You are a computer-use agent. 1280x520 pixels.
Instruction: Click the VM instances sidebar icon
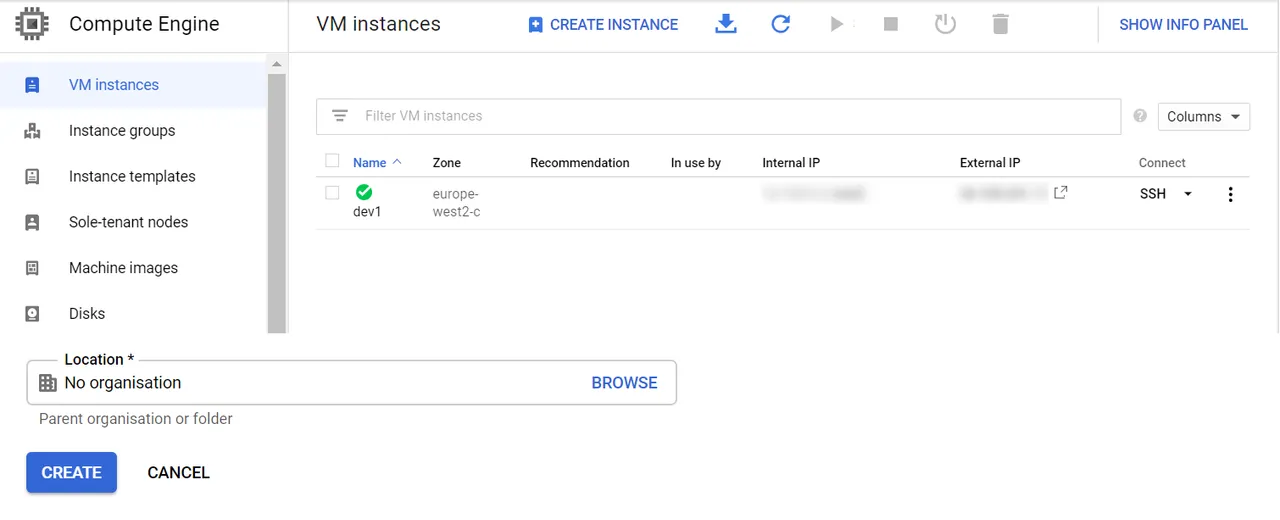32,85
